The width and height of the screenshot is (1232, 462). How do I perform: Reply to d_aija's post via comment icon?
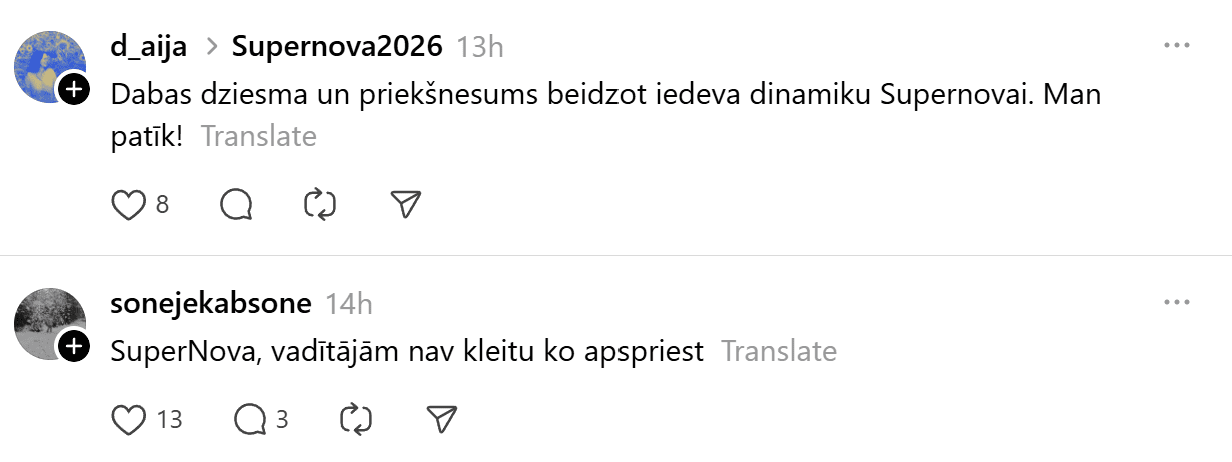[235, 205]
